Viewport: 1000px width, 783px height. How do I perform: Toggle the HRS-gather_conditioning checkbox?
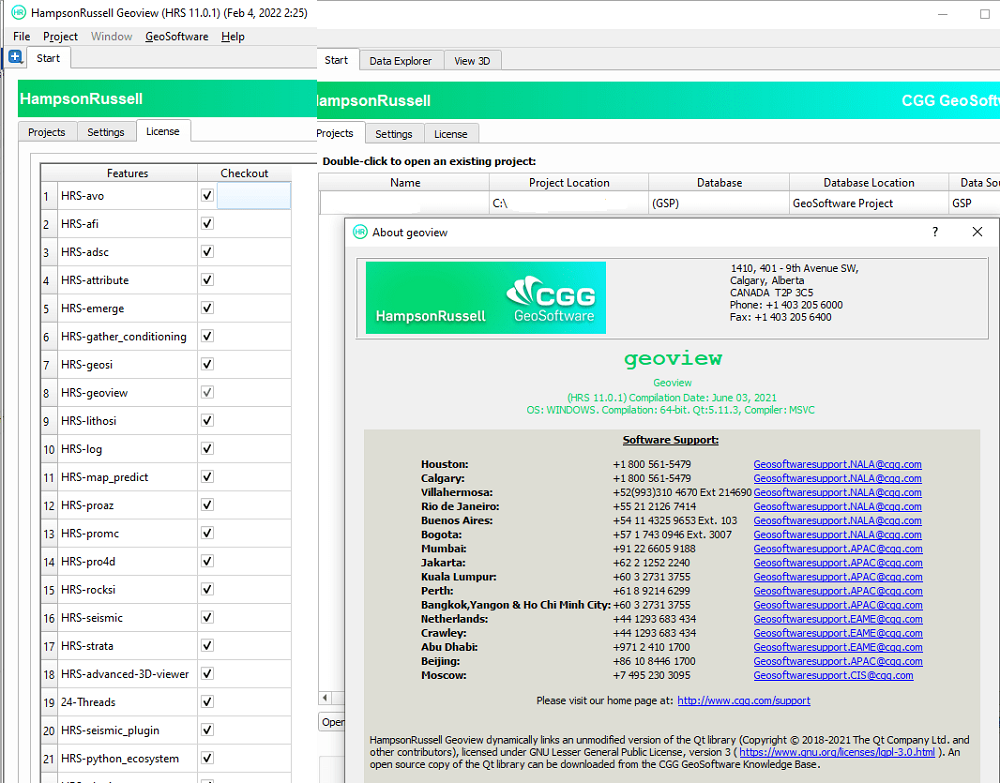[207, 335]
